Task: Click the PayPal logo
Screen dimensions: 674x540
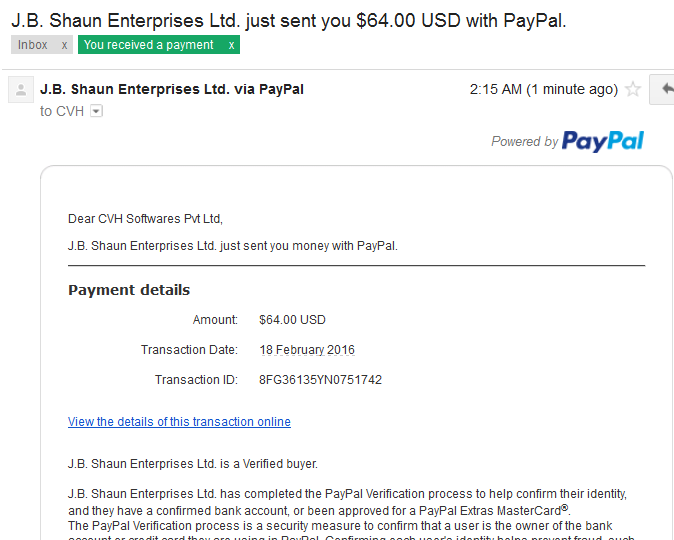Action: [x=603, y=141]
